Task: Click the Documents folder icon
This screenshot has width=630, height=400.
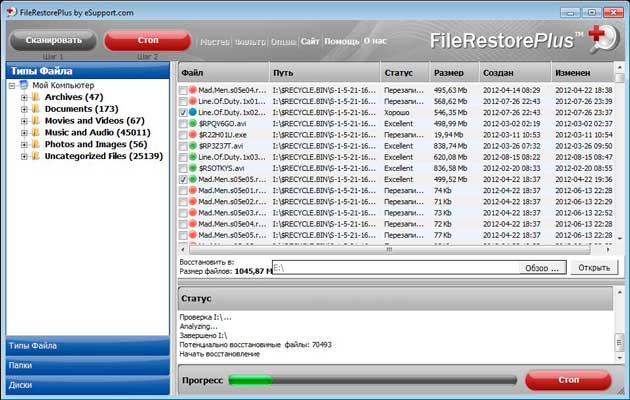Action: point(36,108)
